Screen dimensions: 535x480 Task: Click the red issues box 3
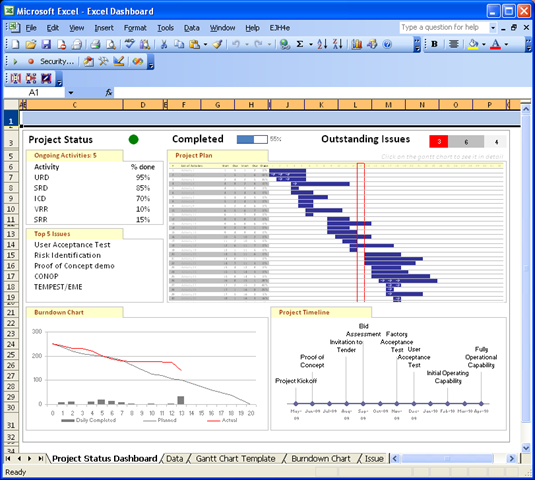[438, 142]
